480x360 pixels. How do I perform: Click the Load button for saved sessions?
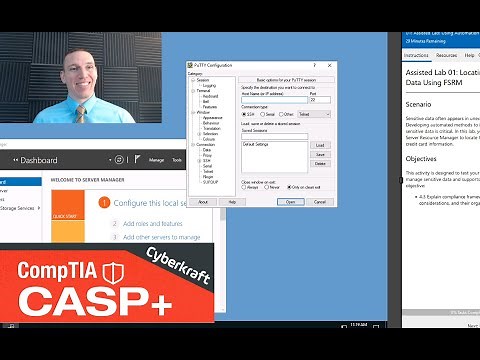320,145
